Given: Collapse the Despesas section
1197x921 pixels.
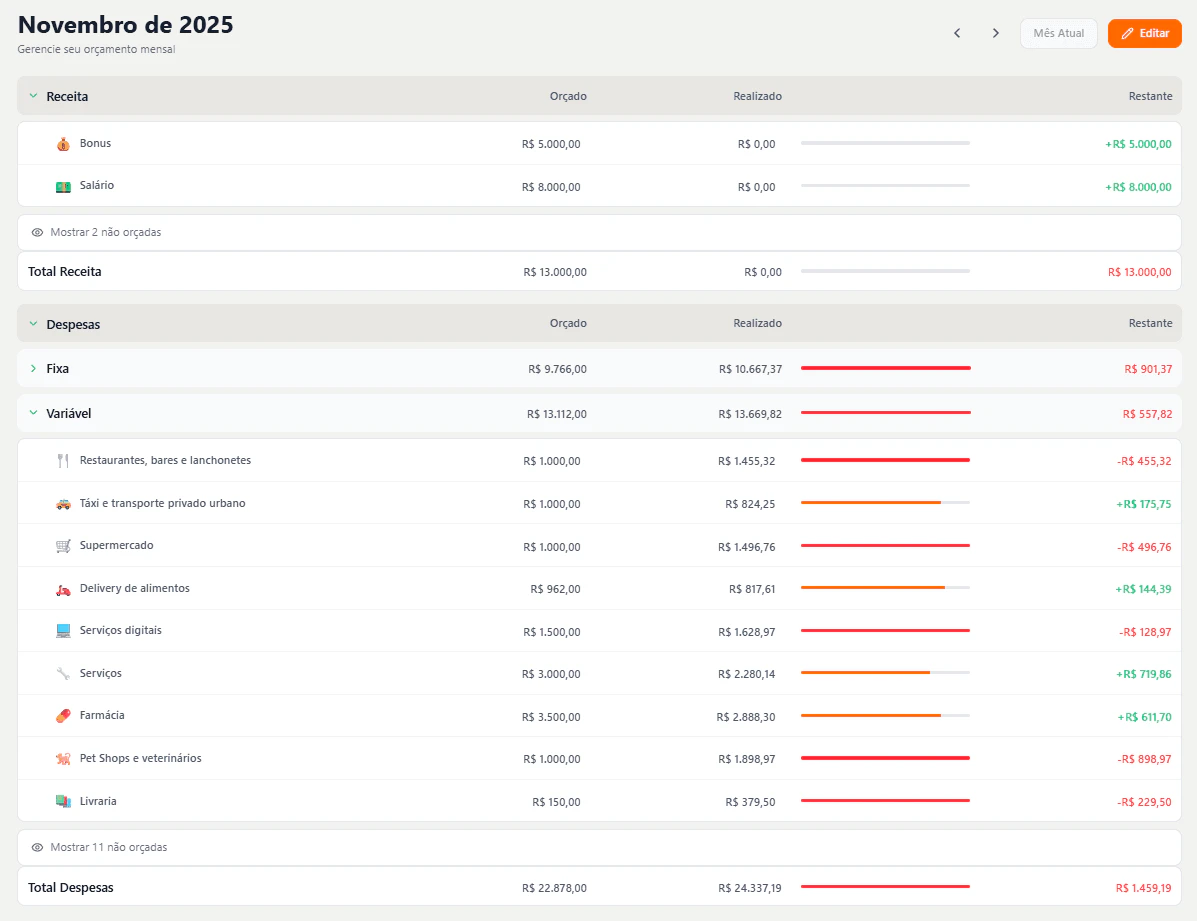Looking at the screenshot, I should coord(31,323).
